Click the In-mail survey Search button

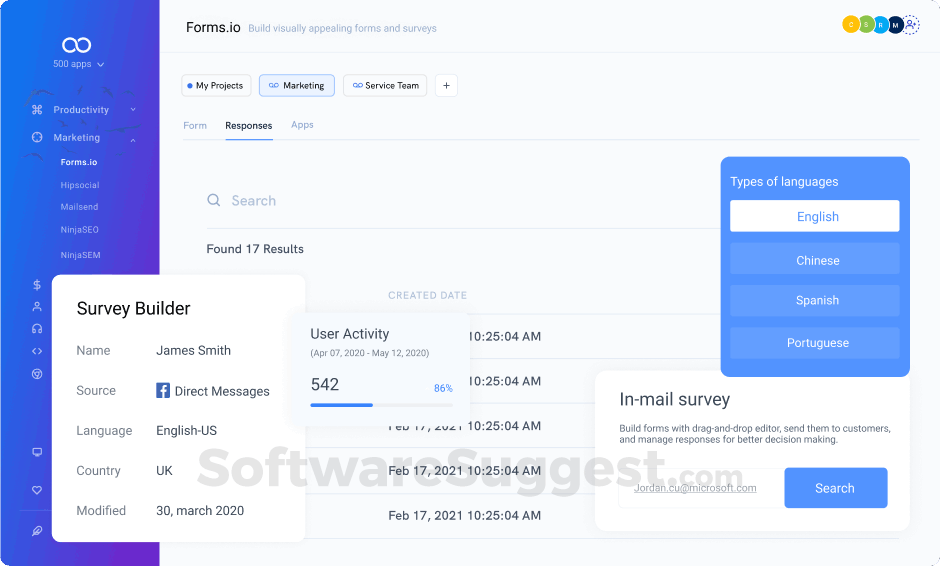tap(836, 488)
